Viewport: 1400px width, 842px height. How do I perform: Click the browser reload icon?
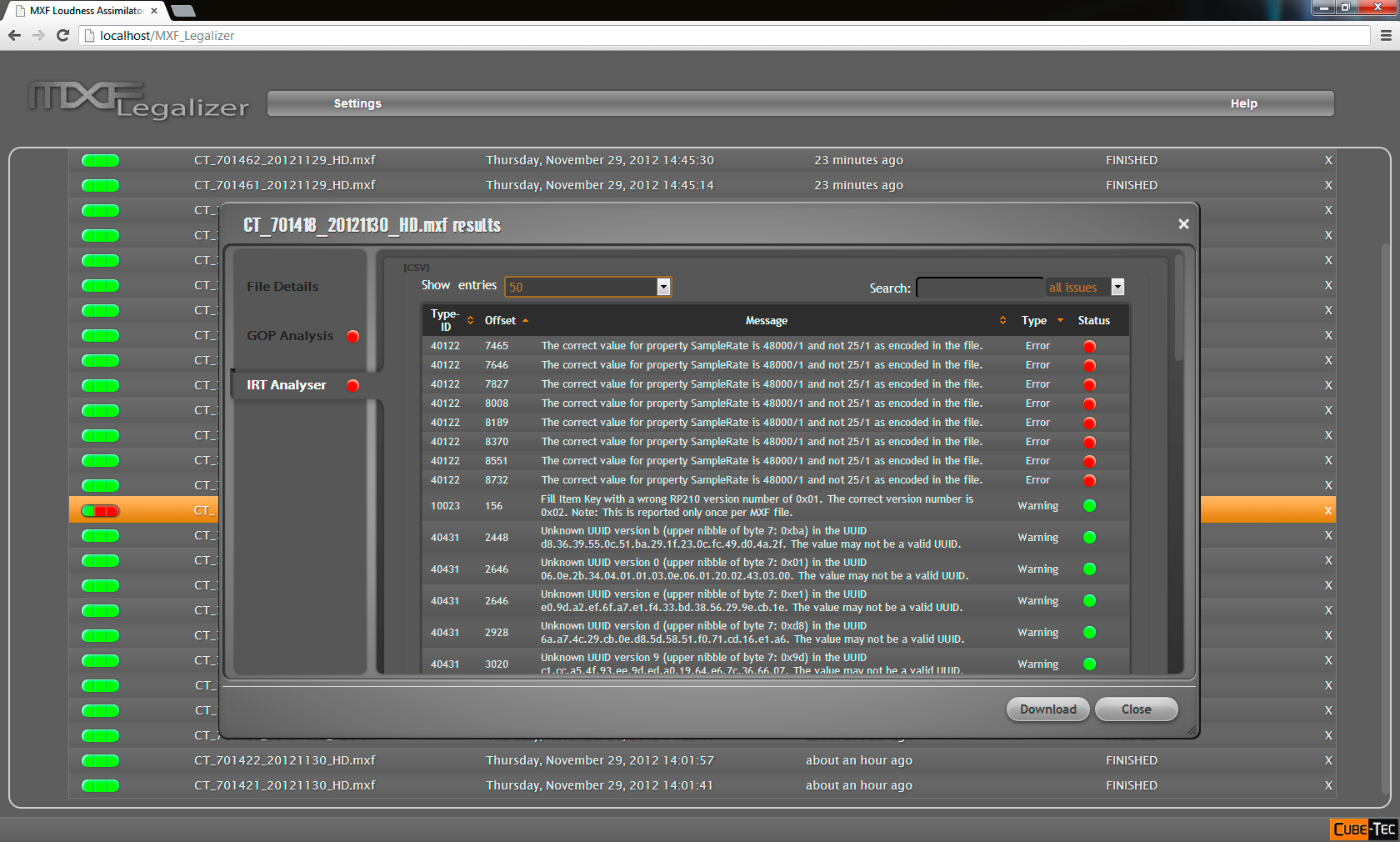click(62, 35)
